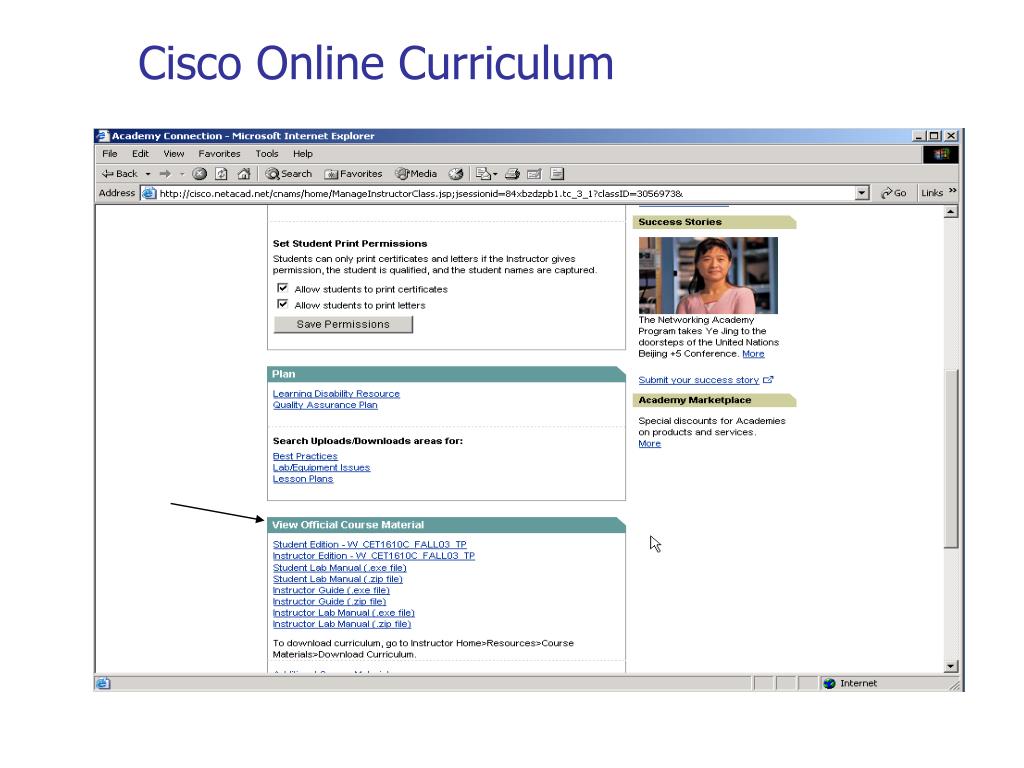Open the File menu
This screenshot has width=1024, height=768.
coord(110,154)
